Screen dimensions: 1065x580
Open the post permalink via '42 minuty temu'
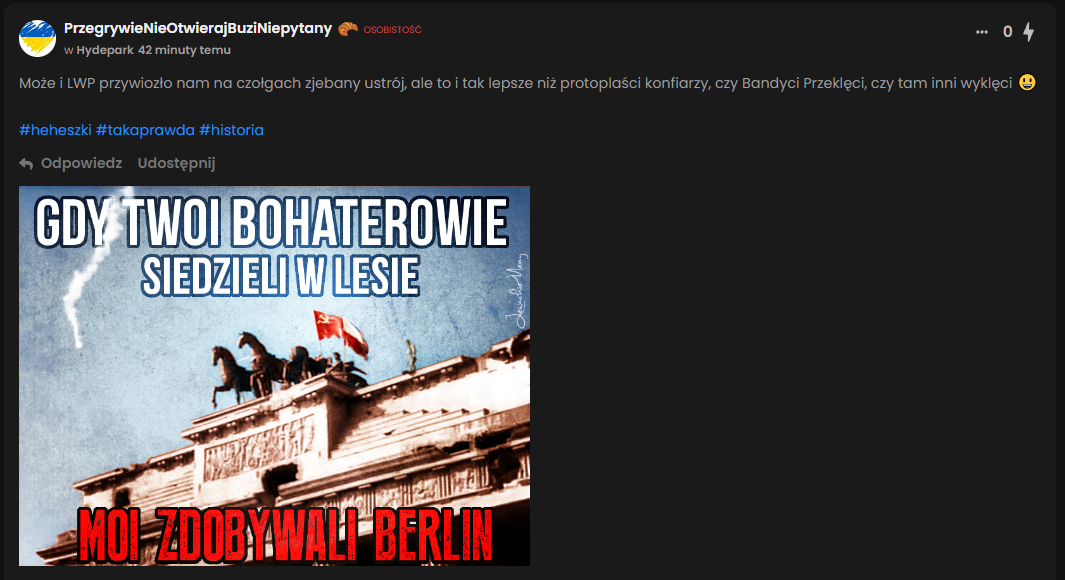click(x=184, y=50)
